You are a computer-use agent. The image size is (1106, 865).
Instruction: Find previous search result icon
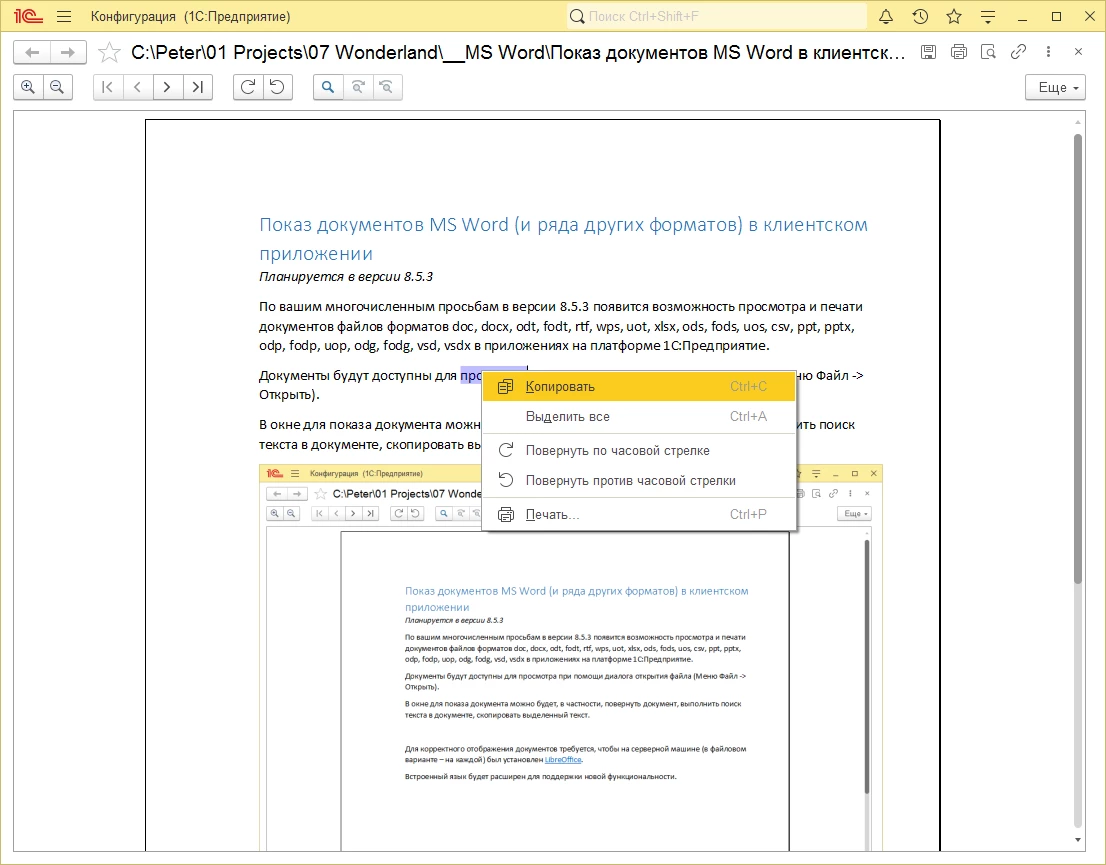pos(387,87)
